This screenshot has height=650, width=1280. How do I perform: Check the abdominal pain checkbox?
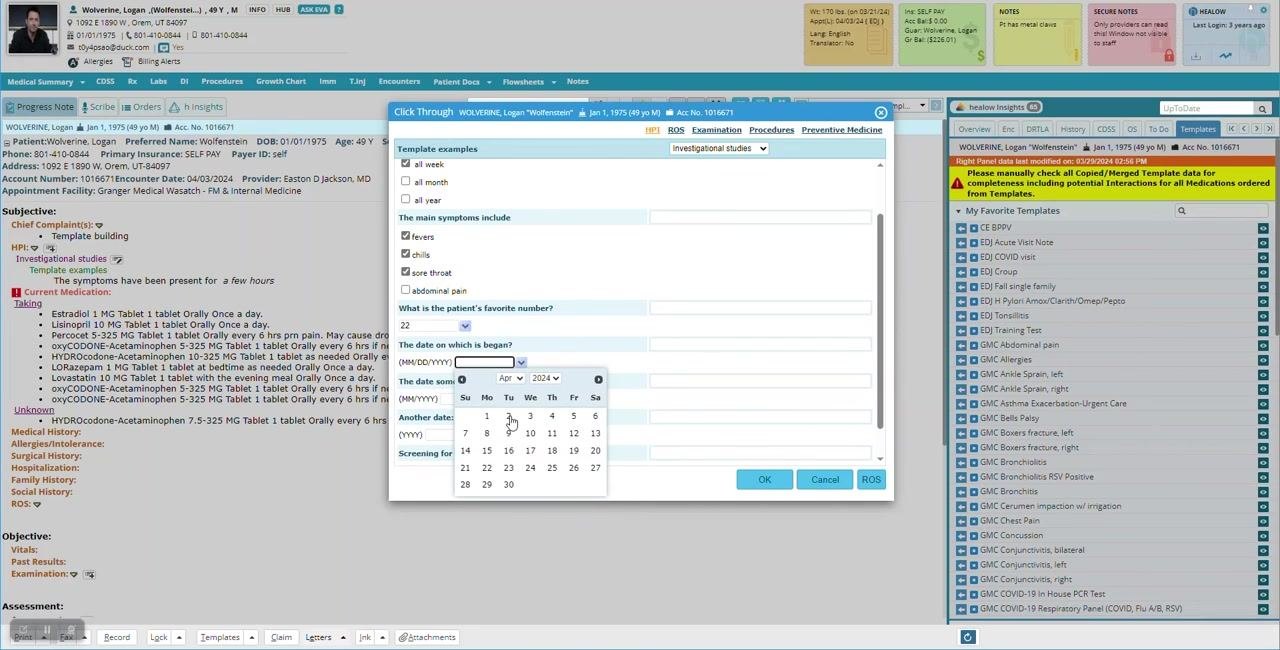(405, 290)
